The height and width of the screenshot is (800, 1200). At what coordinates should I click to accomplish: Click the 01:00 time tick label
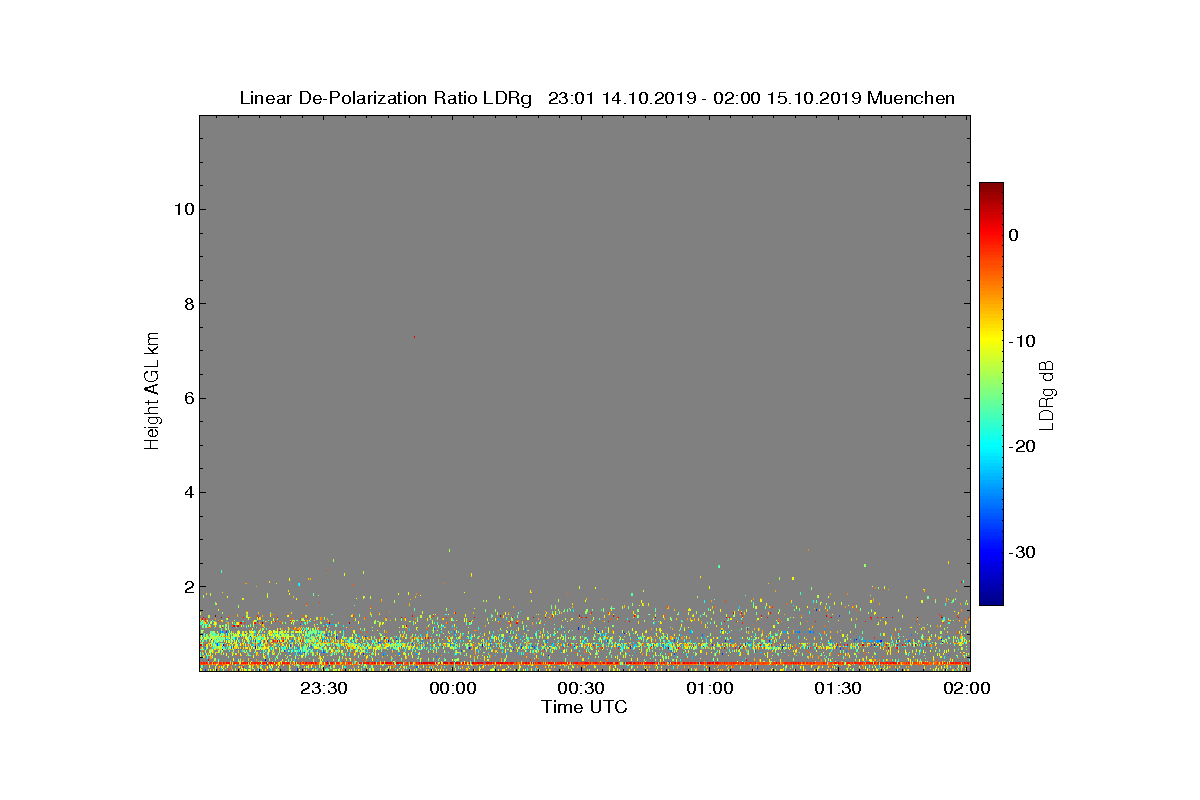[x=709, y=688]
